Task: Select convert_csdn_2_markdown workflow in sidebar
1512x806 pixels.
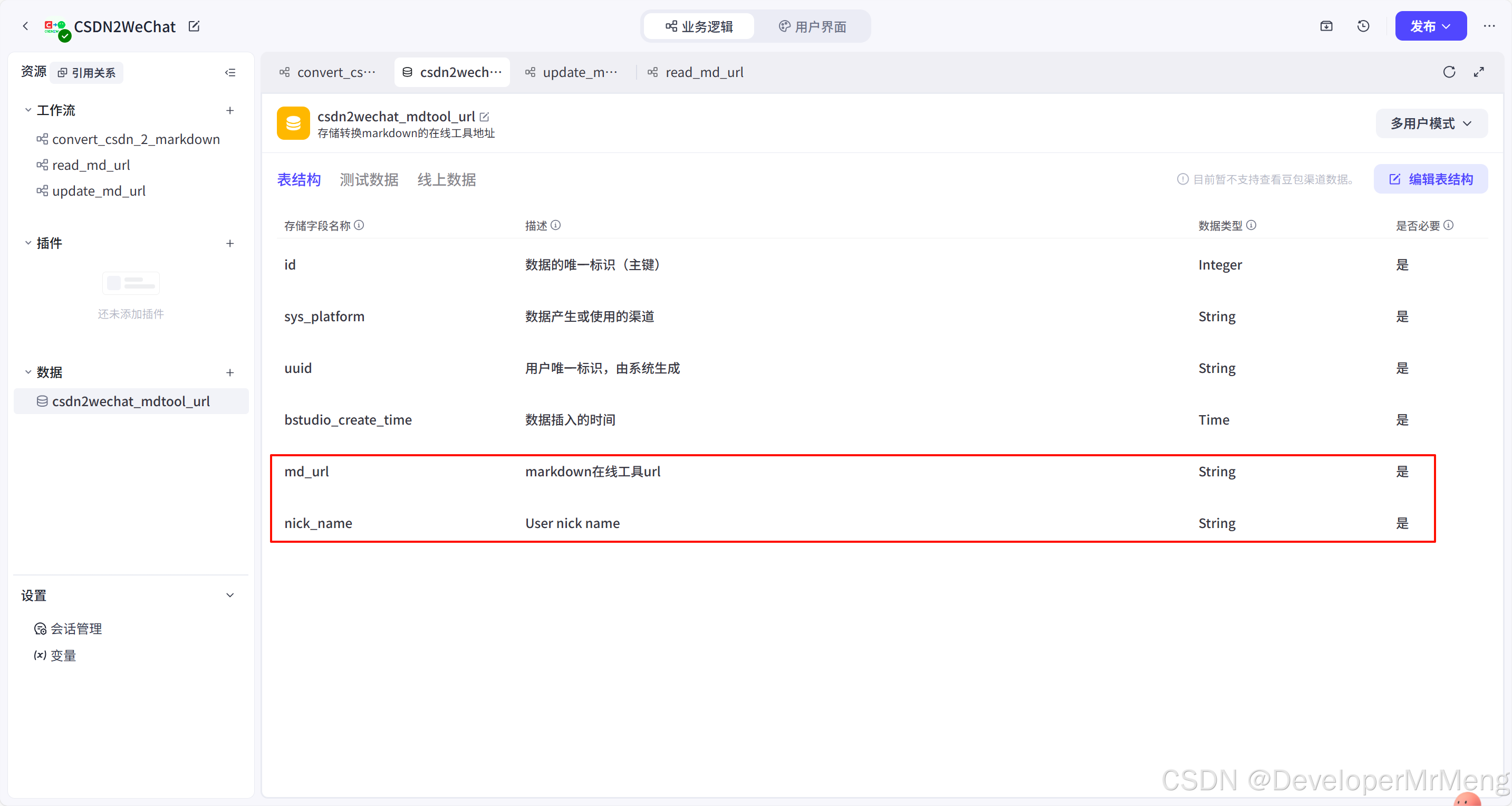Action: coord(136,139)
